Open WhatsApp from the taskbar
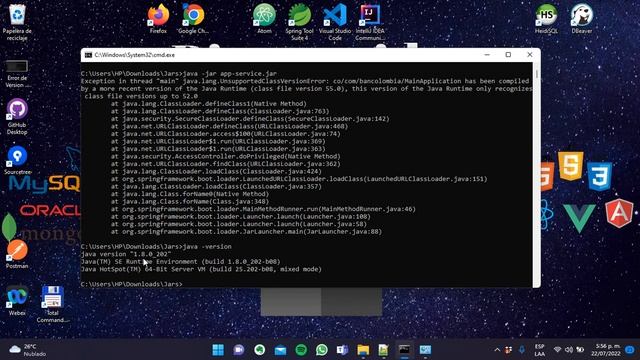Screen dimensions: 640x360 point(322,350)
